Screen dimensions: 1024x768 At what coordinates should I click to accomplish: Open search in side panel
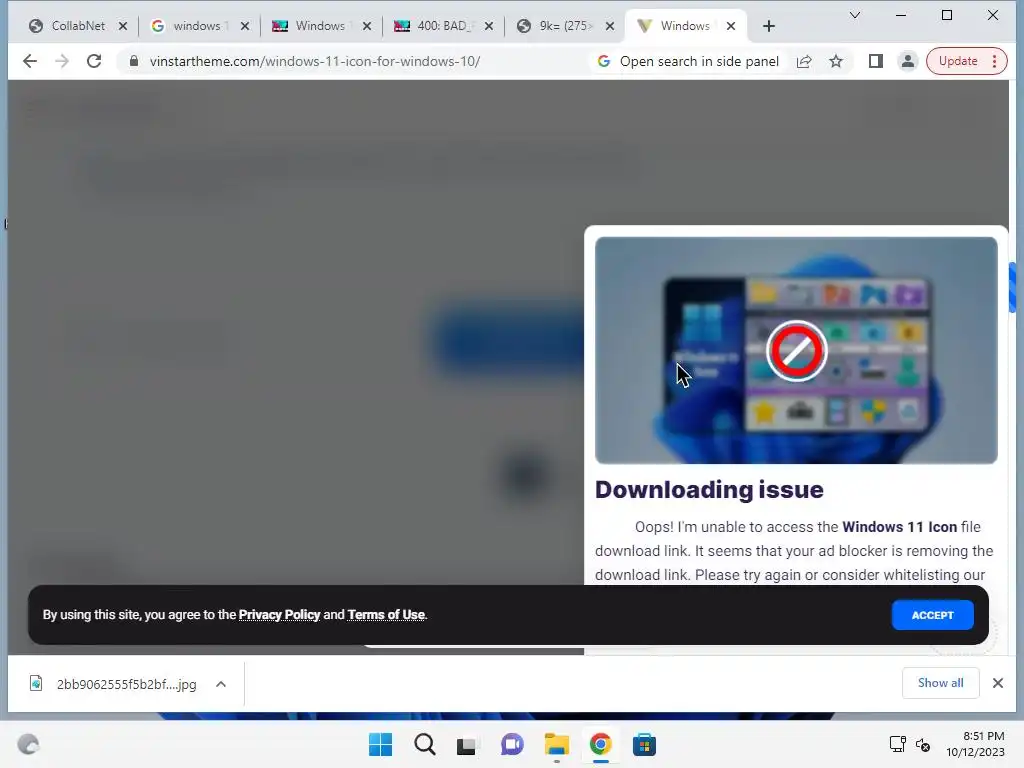pyautogui.click(x=688, y=61)
